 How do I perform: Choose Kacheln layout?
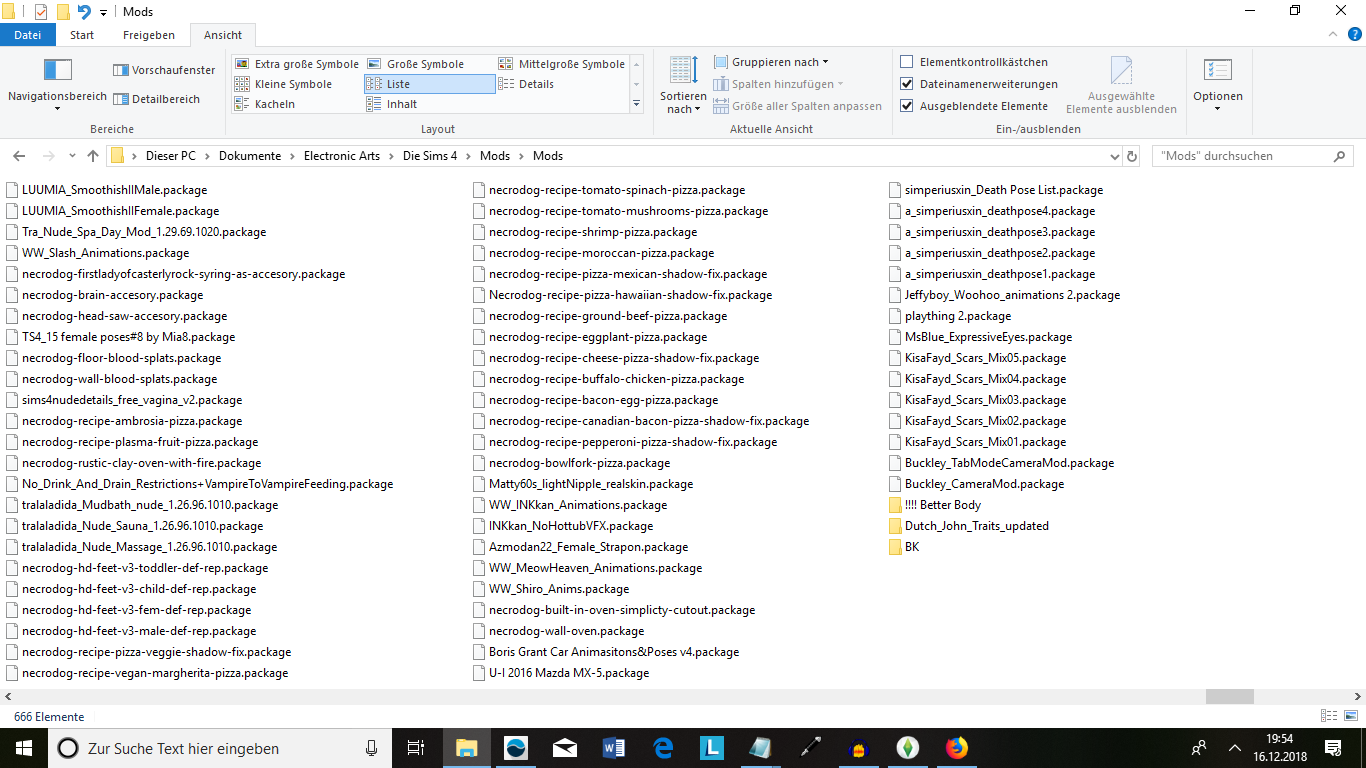click(x=265, y=104)
